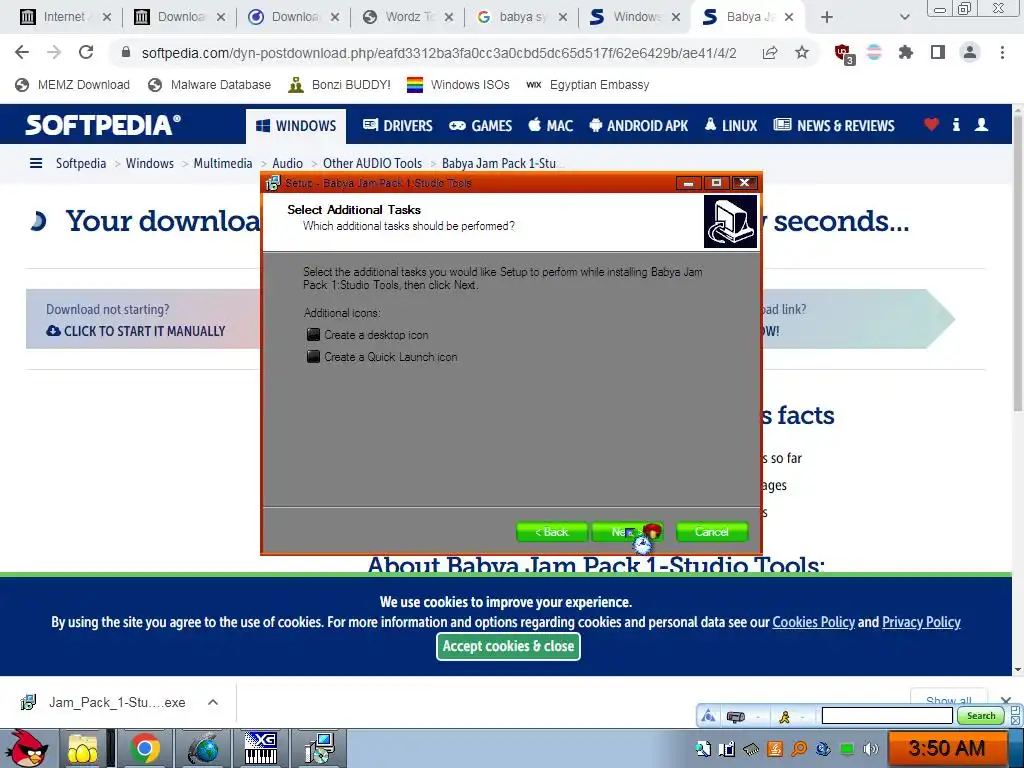
Task: Enable Create a Quick Launch icon checkbox
Action: coord(313,357)
